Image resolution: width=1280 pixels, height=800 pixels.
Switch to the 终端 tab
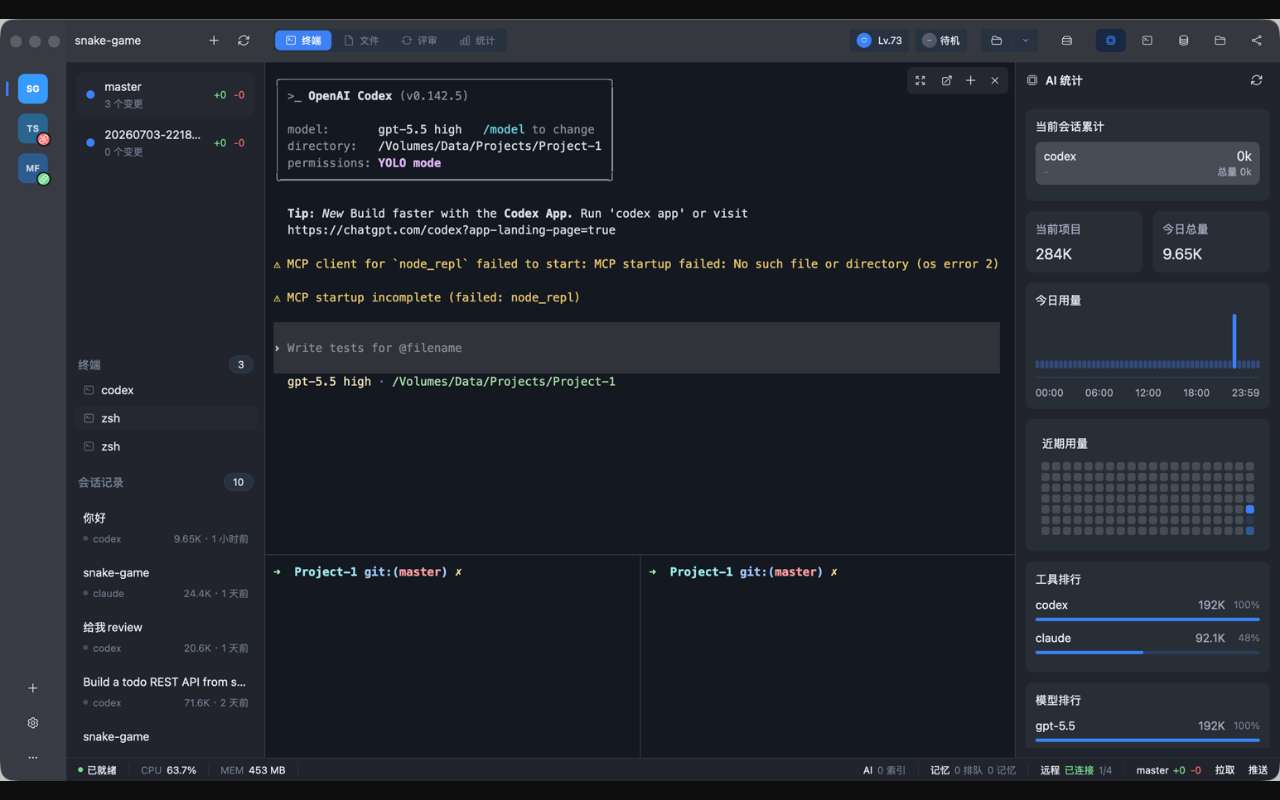coord(304,41)
